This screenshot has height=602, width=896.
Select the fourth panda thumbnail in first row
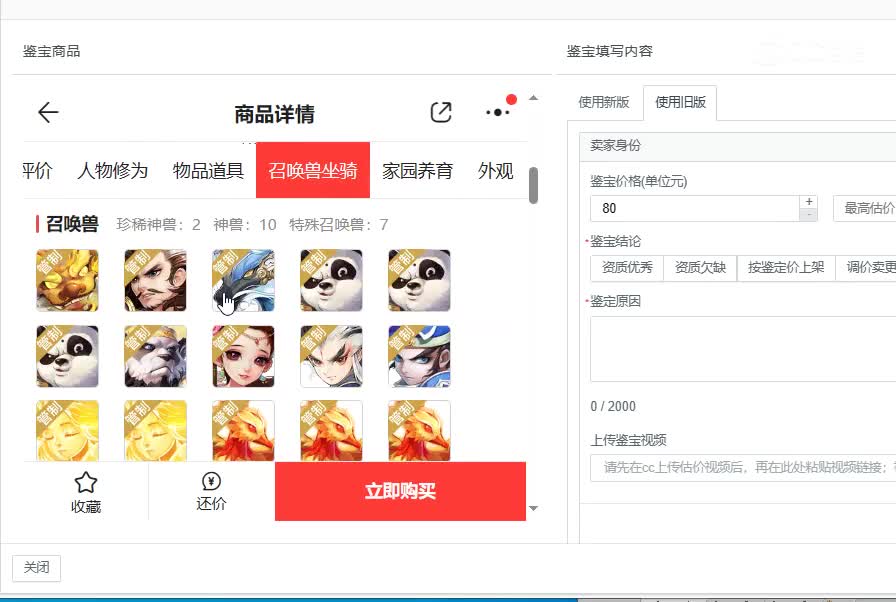[x=331, y=280]
